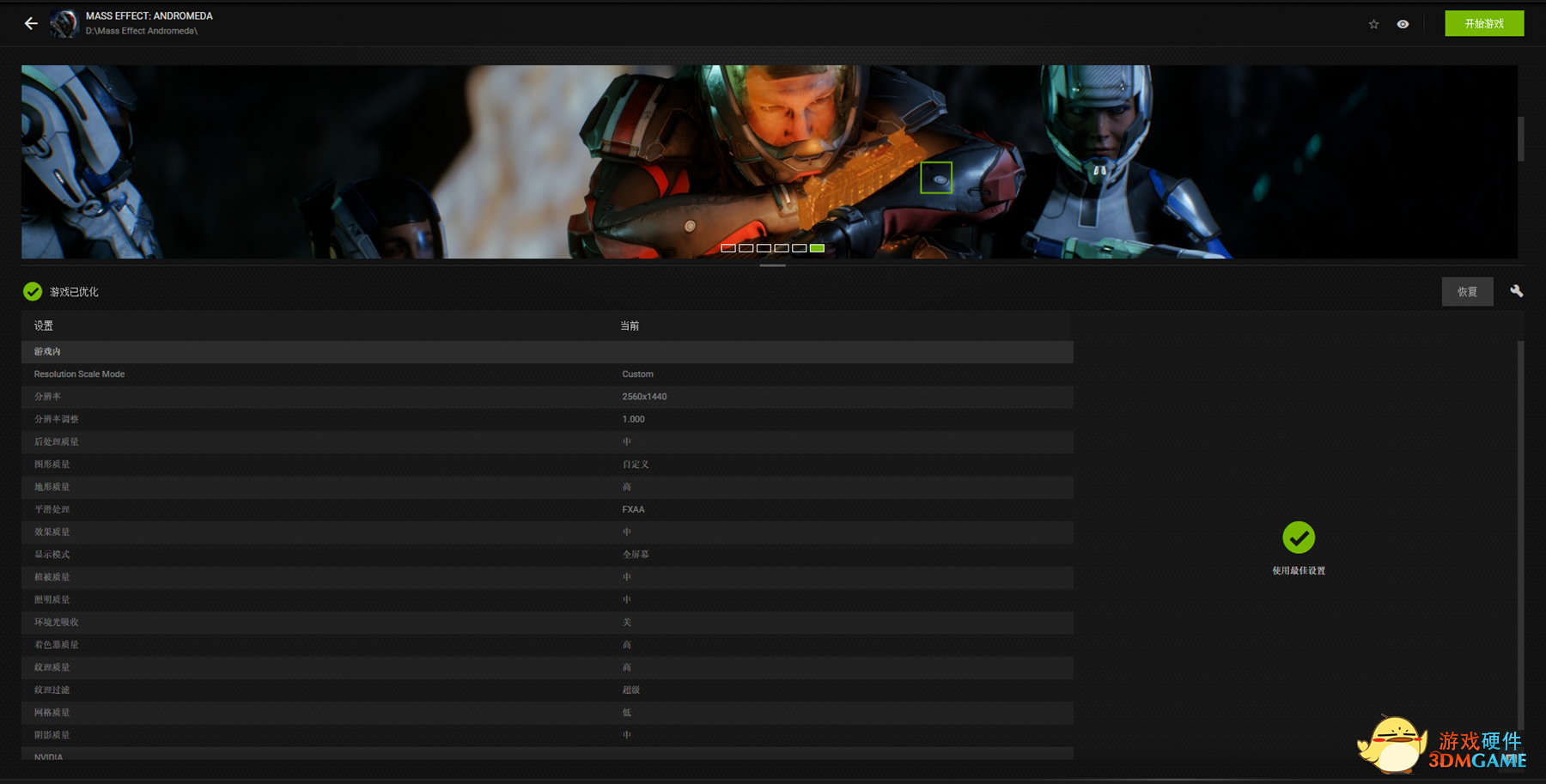
Task: Click the MASS EFFECT: ANDROMEDA title text
Action: (149, 16)
